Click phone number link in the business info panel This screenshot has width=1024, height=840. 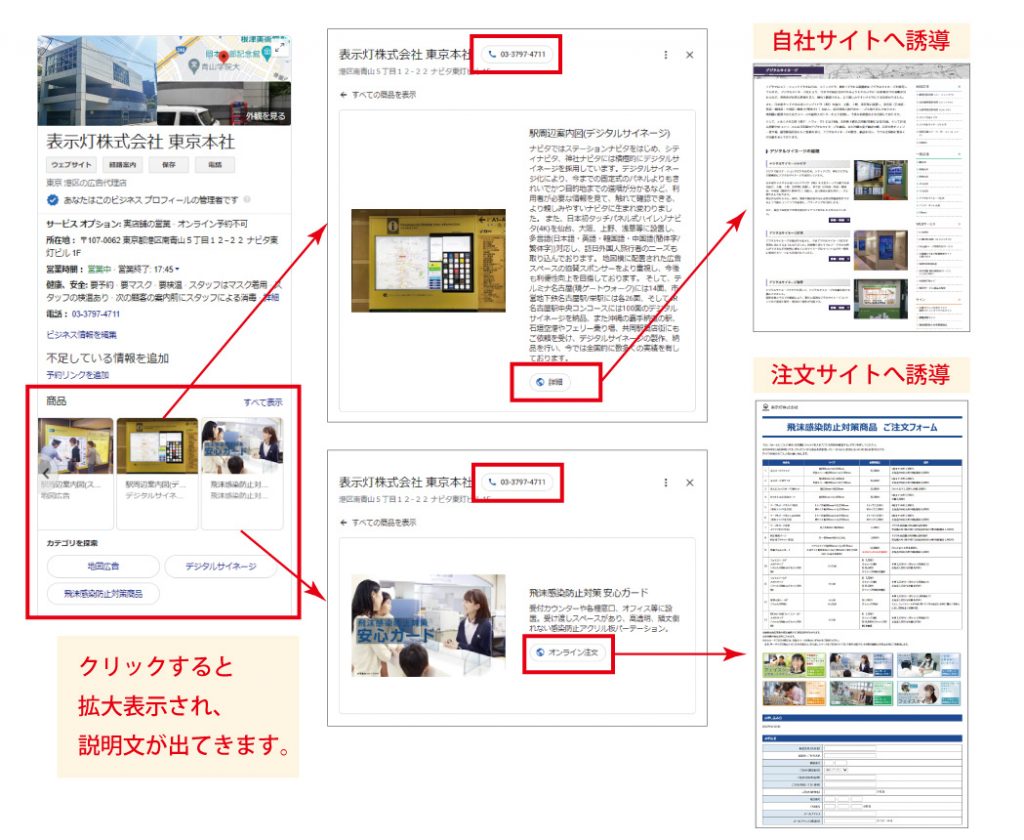pos(95,314)
